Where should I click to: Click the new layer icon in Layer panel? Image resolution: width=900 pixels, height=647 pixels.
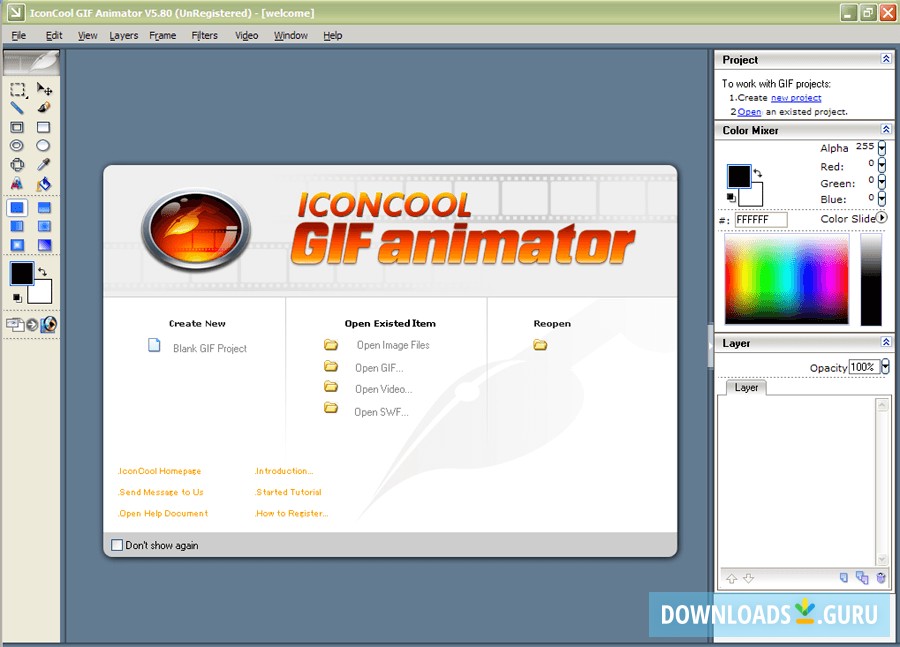[x=843, y=578]
